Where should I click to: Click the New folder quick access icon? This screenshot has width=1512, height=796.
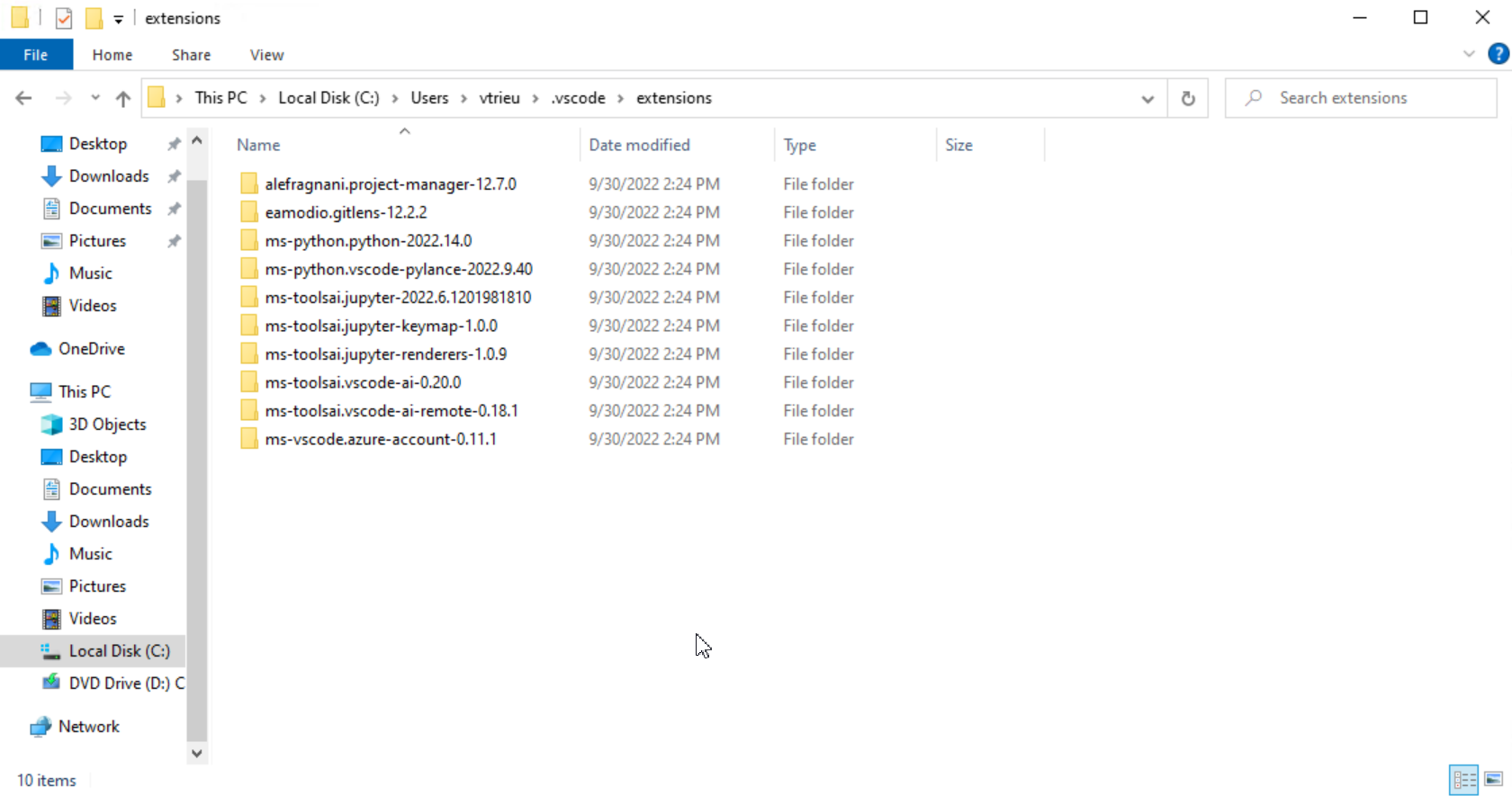pyautogui.click(x=94, y=18)
